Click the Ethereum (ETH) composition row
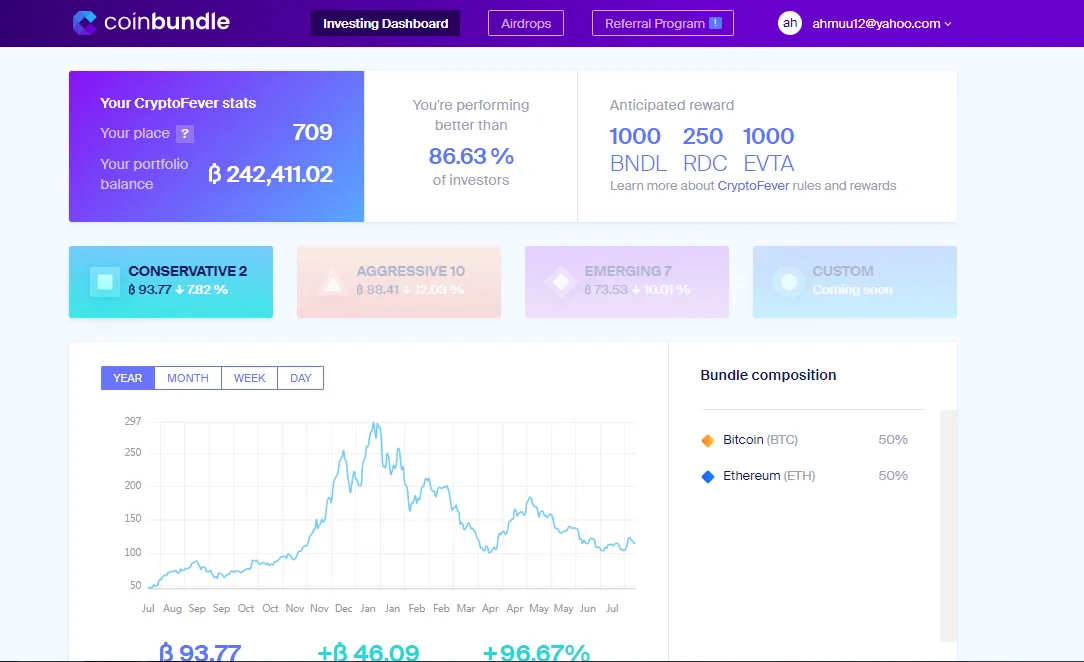The image size is (1084, 662). point(812,476)
